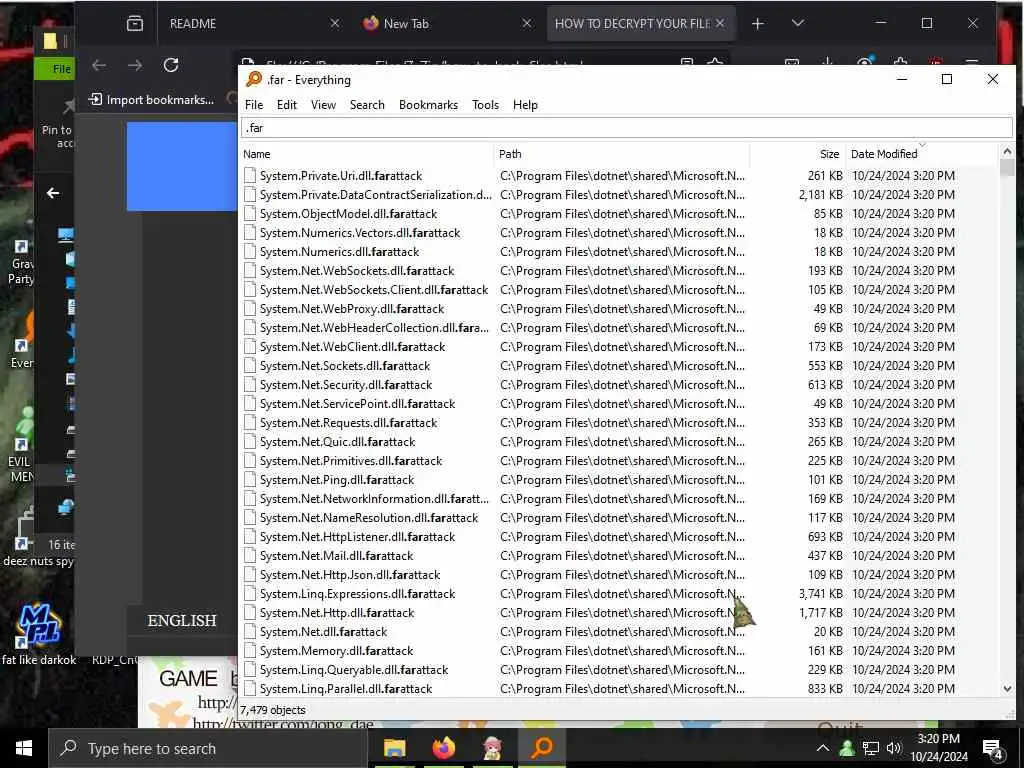Select the file icon of System.Memory.dll.farattack
The width and height of the screenshot is (1024, 768).
point(250,650)
